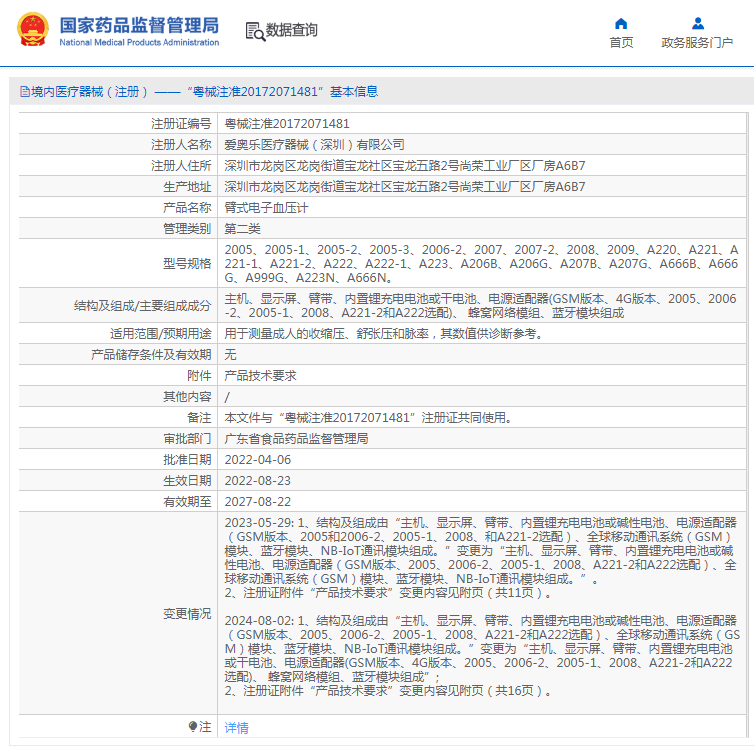The height and width of the screenshot is (748, 754).
Task: Click 生效日期 row label
Action: (x=187, y=481)
